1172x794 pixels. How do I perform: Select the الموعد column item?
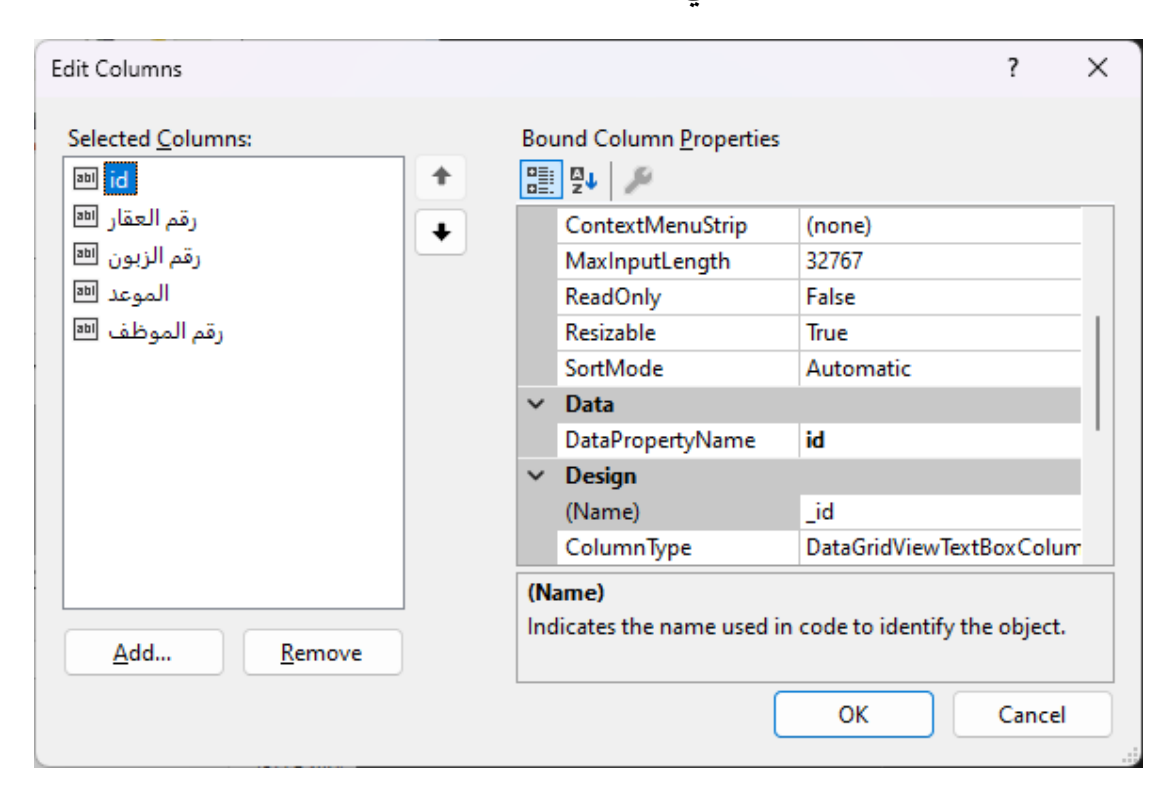(138, 294)
